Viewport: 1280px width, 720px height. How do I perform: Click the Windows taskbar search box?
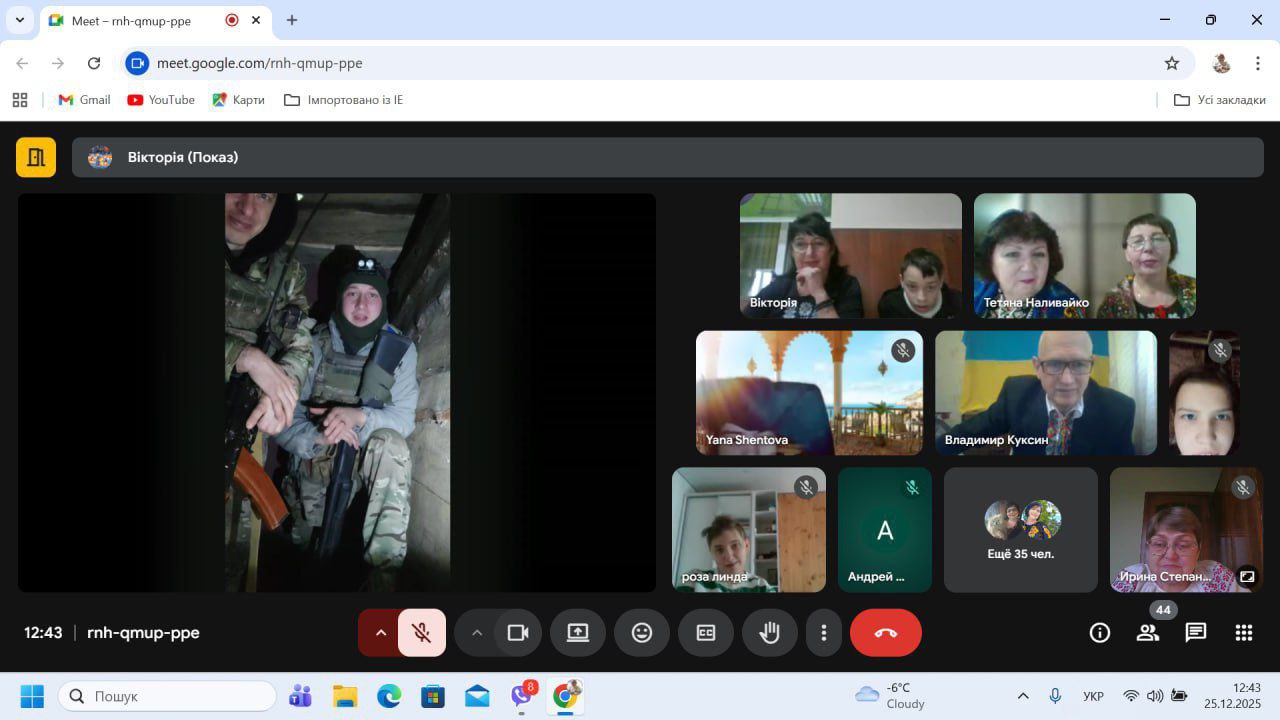[x=167, y=696]
